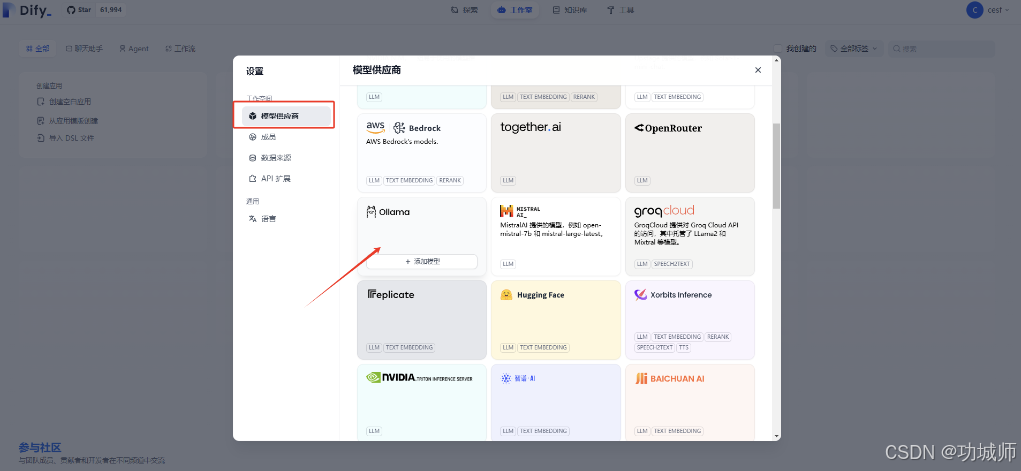Click the MistralAI description text
This screenshot has height=471, width=1021.
(552, 229)
